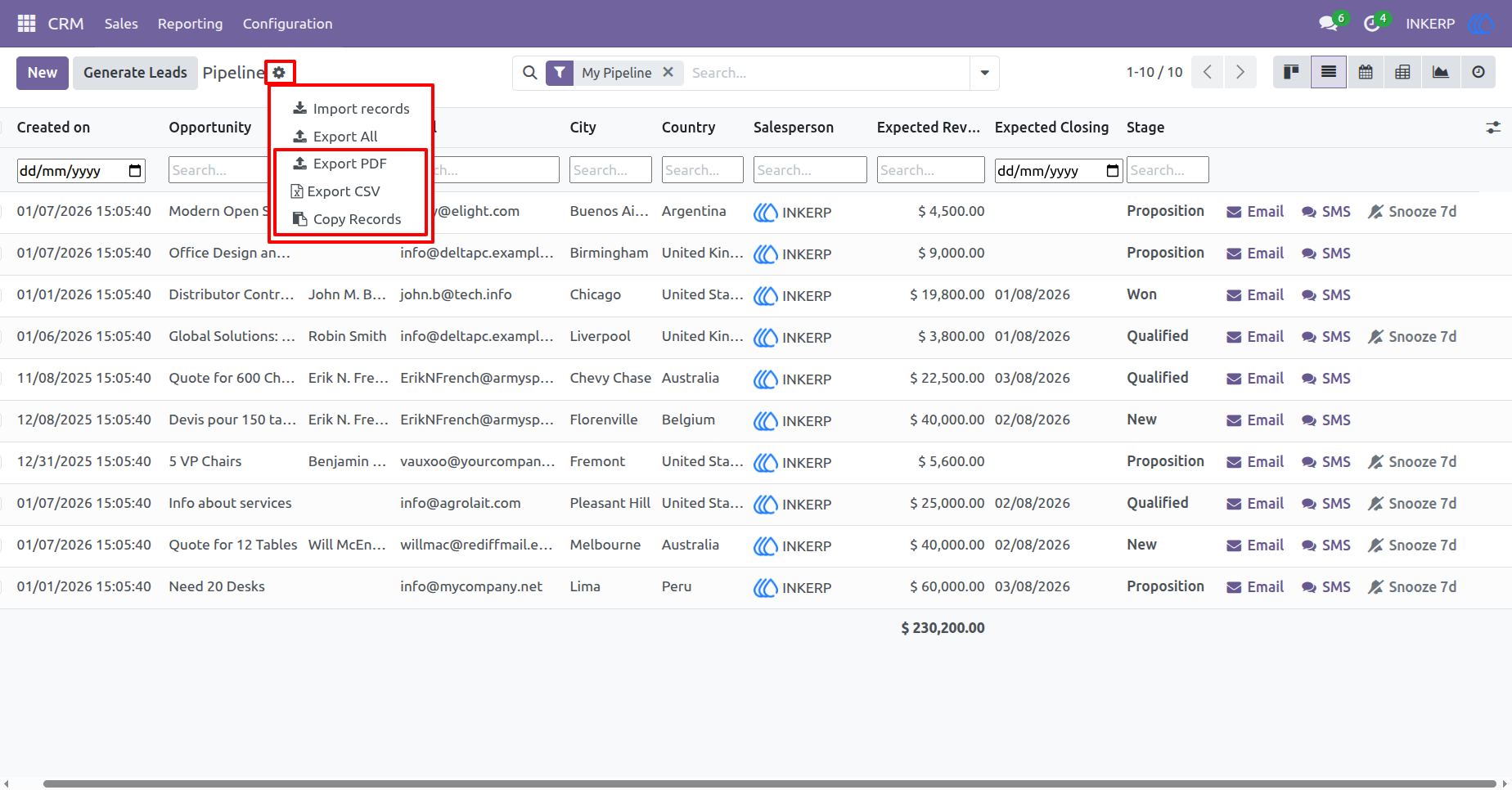The width and height of the screenshot is (1512, 790).
Task: Open the INKERP user menu
Action: [x=1448, y=24]
